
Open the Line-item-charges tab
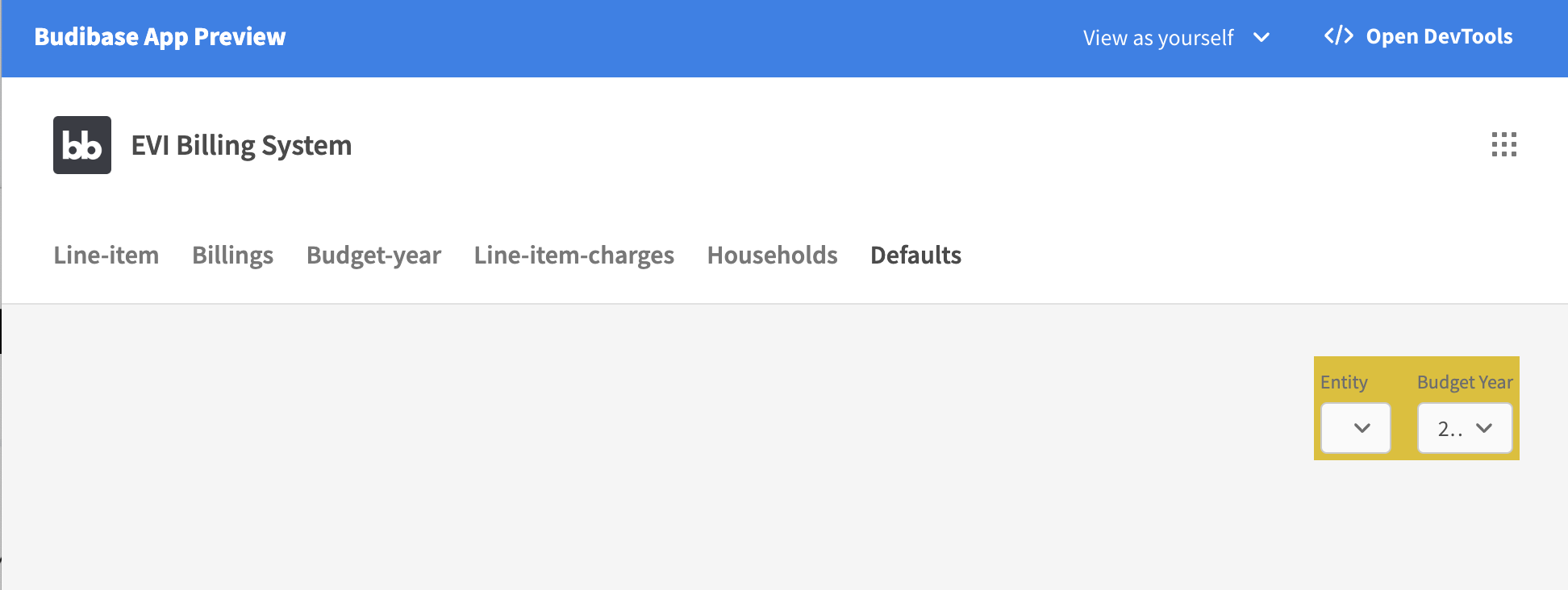pyautogui.click(x=573, y=256)
